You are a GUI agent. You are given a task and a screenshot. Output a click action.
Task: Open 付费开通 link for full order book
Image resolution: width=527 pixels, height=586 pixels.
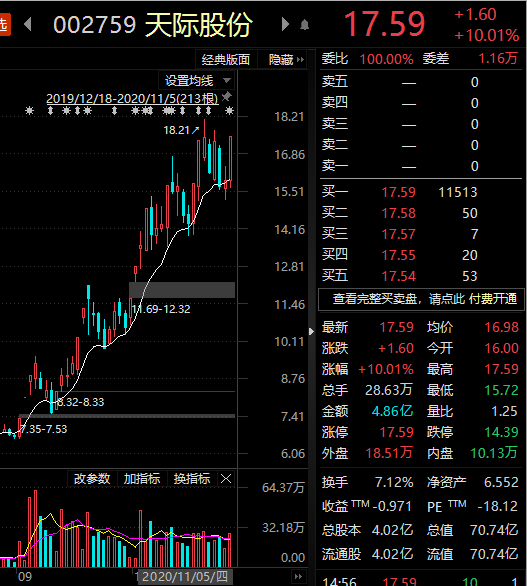(x=493, y=299)
